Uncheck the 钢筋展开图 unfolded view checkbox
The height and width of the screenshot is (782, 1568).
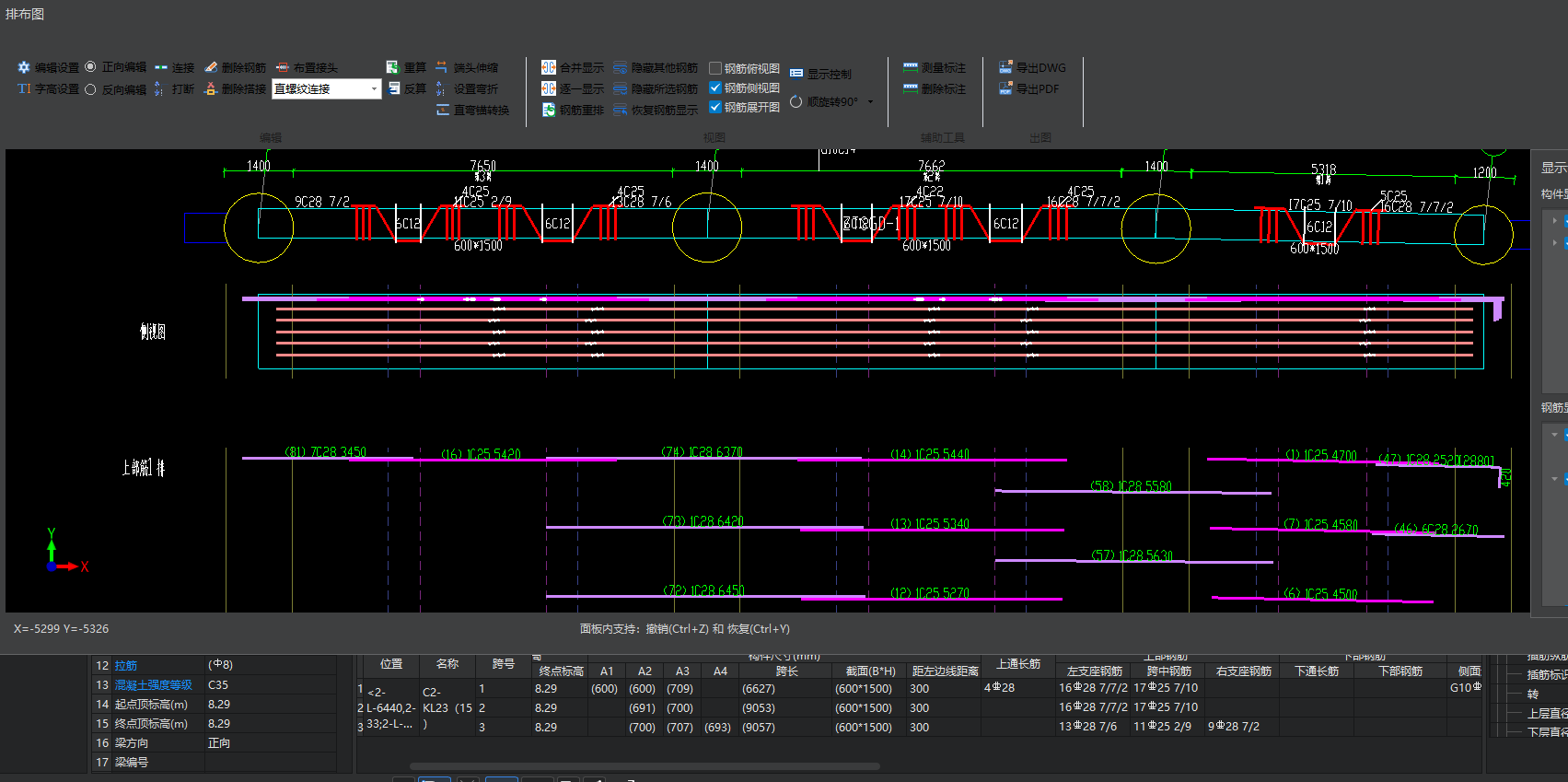(x=715, y=107)
